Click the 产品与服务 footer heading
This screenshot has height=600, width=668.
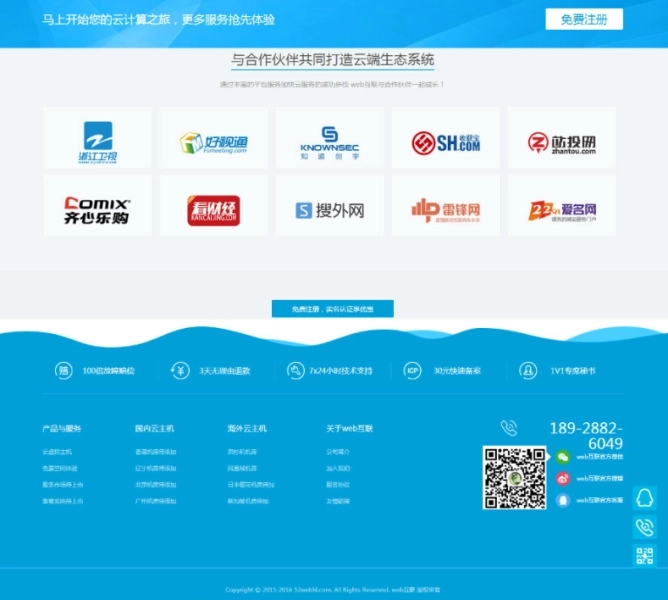62,428
